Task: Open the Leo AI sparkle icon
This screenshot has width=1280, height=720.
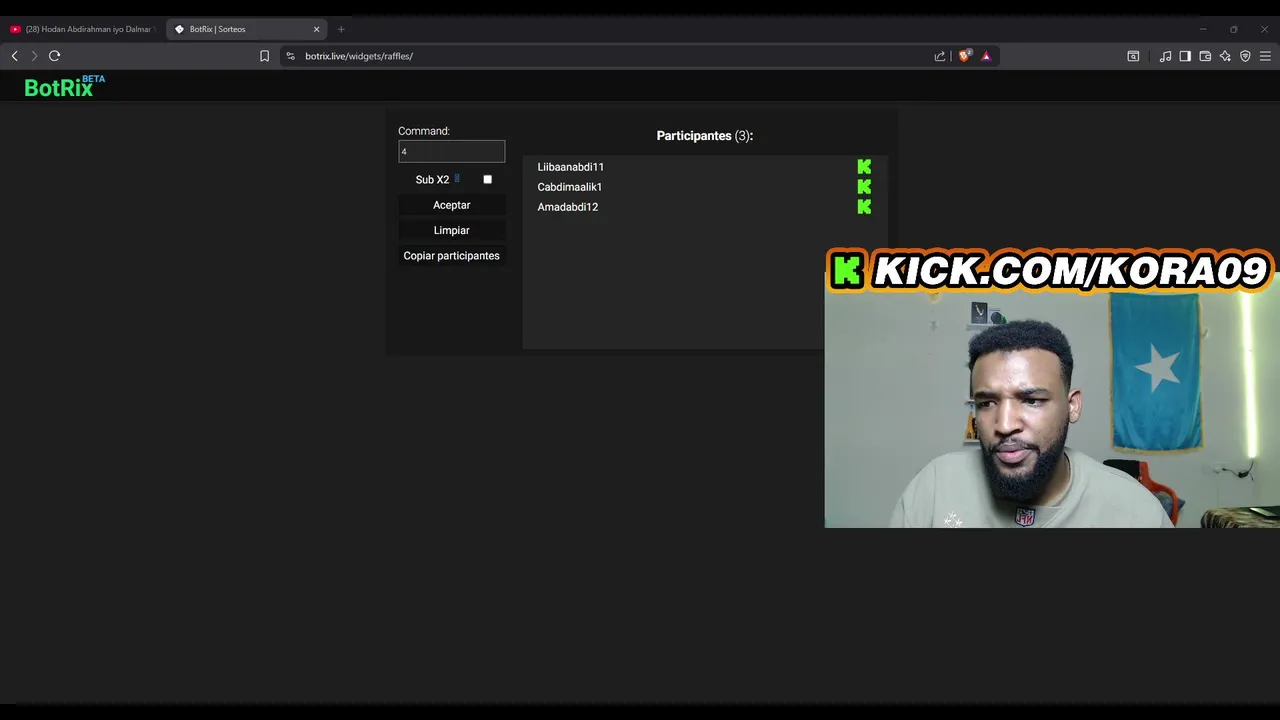Action: 1225,56
